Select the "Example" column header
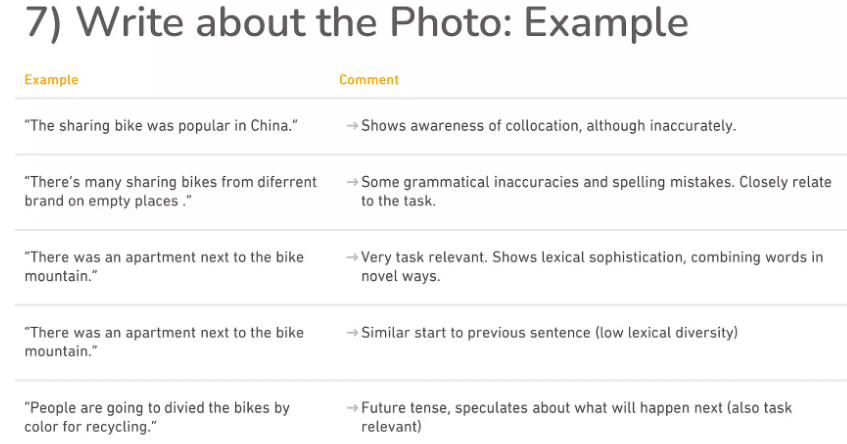This screenshot has width=847, height=444. pyautogui.click(x=51, y=80)
